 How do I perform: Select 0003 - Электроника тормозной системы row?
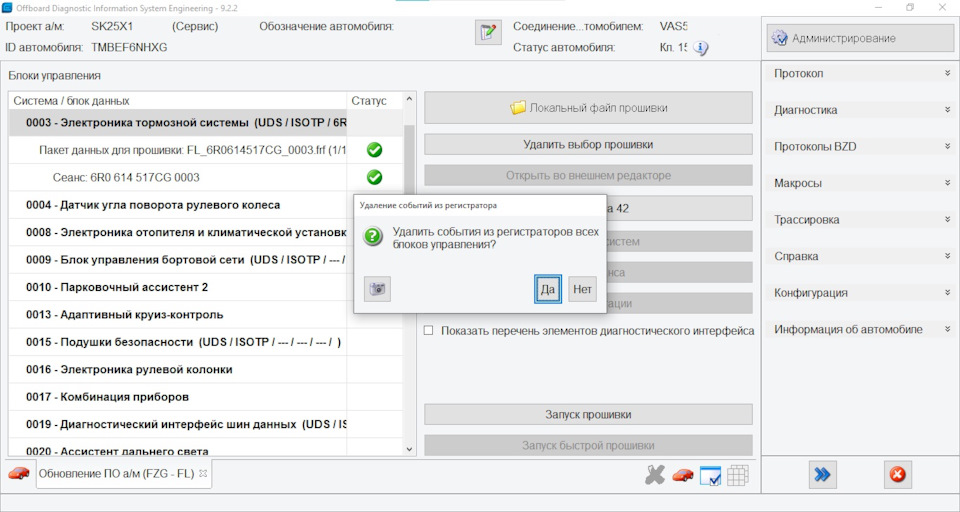206,122
